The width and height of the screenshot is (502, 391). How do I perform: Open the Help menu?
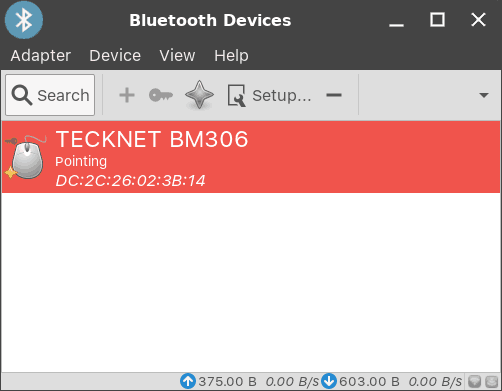click(231, 55)
